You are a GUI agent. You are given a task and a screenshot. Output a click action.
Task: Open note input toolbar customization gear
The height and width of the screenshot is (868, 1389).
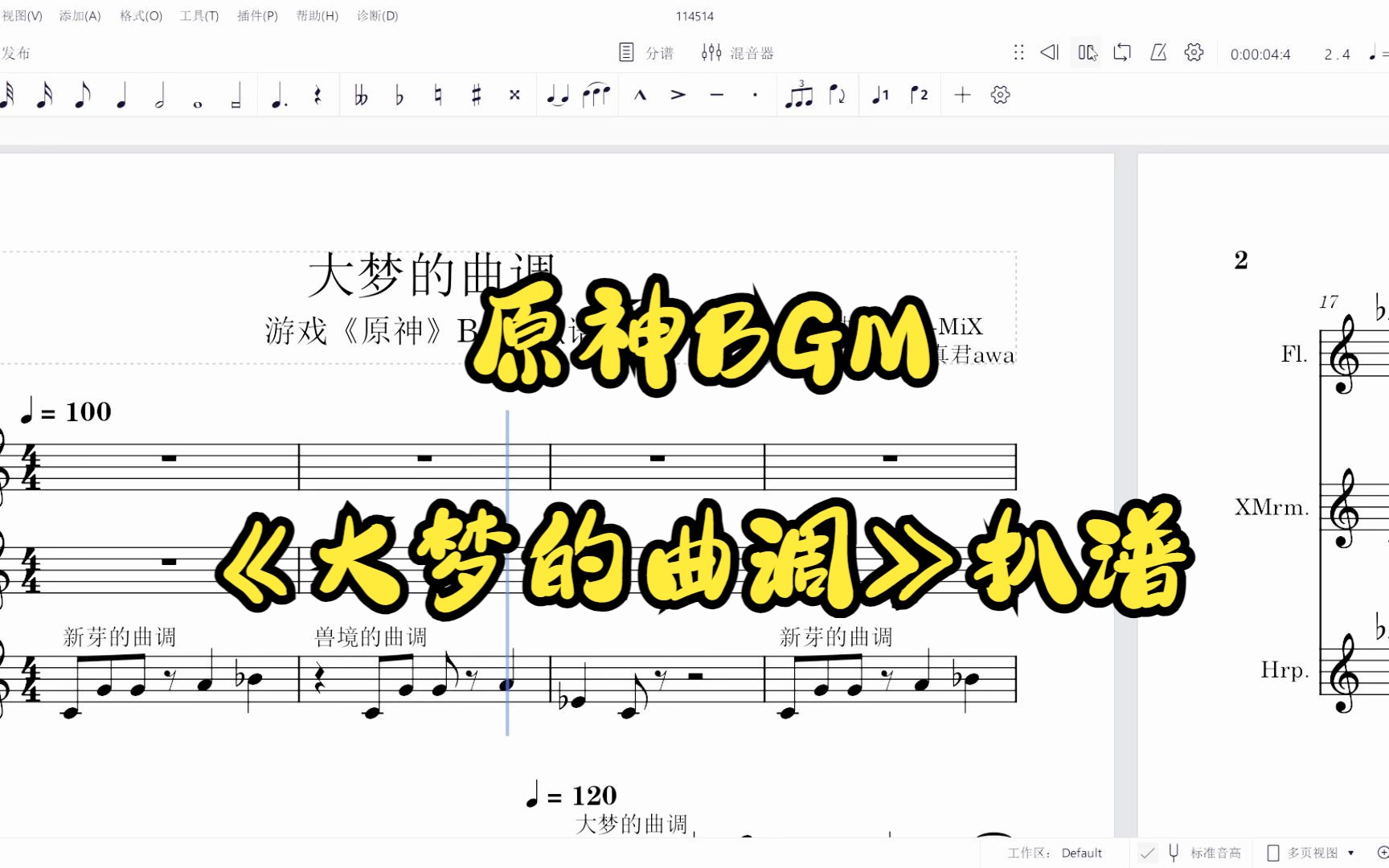1001,95
